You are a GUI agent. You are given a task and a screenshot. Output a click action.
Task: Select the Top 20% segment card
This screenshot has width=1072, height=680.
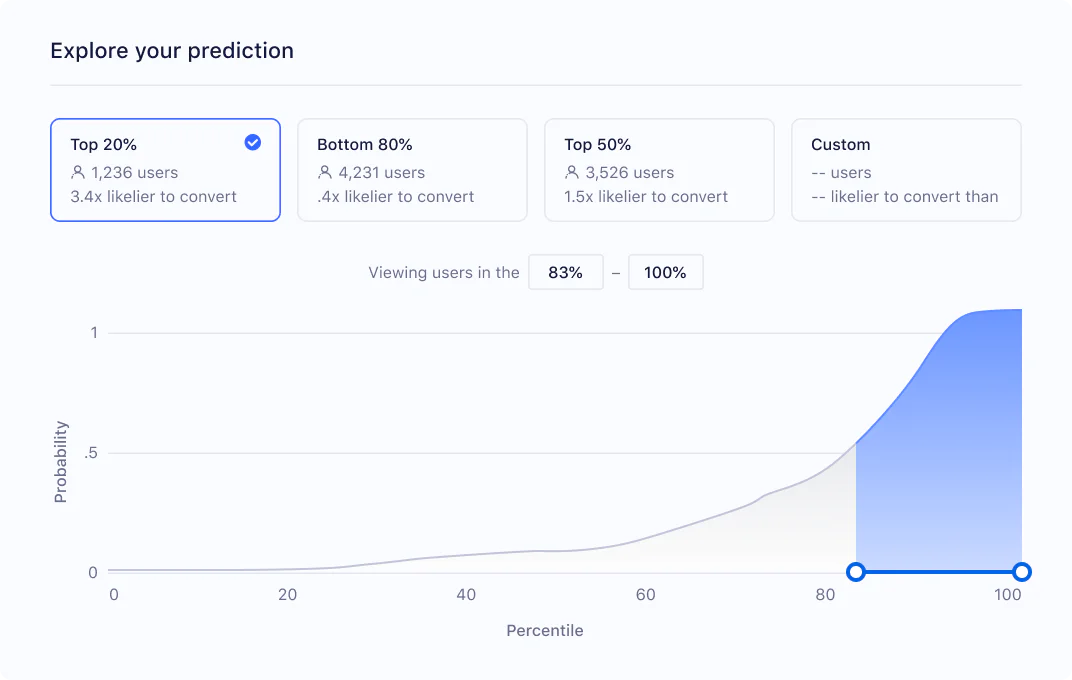[x=165, y=170]
